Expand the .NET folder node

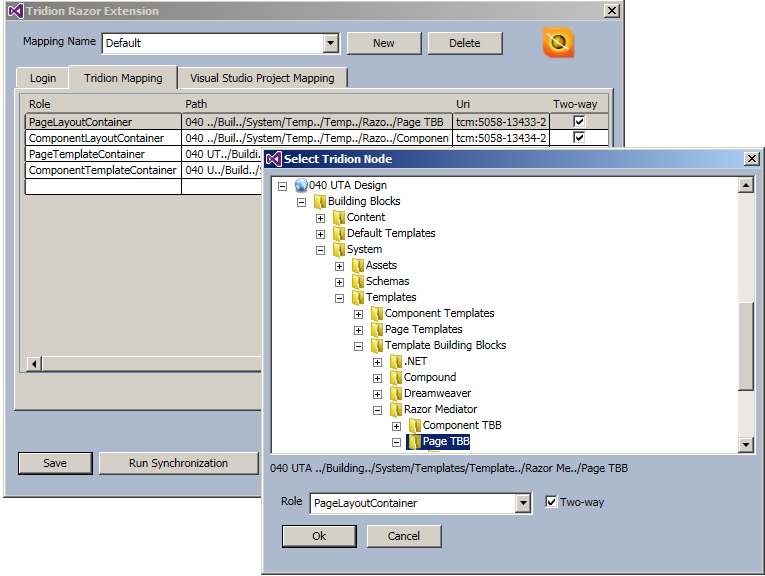coord(378,362)
